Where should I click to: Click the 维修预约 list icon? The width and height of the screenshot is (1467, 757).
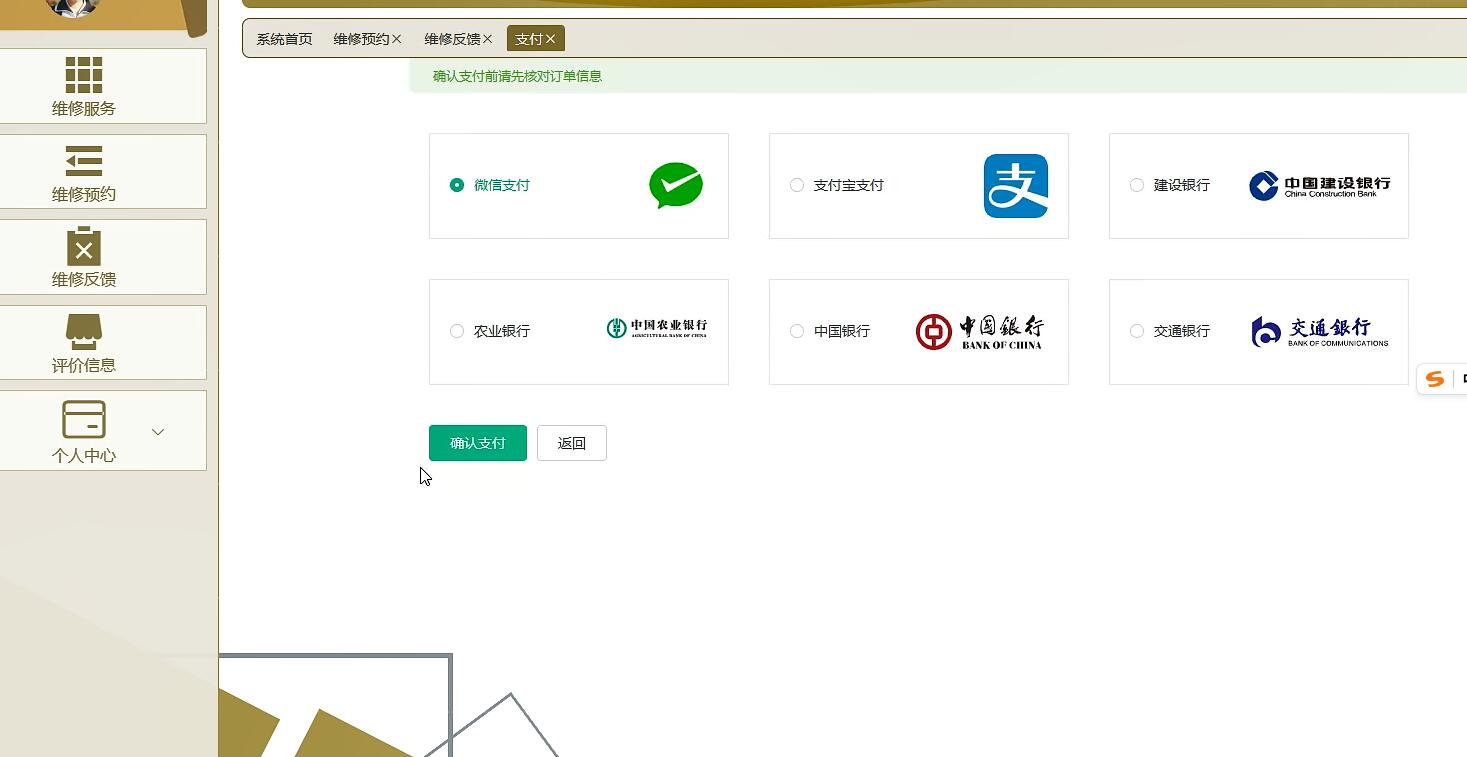click(84, 161)
